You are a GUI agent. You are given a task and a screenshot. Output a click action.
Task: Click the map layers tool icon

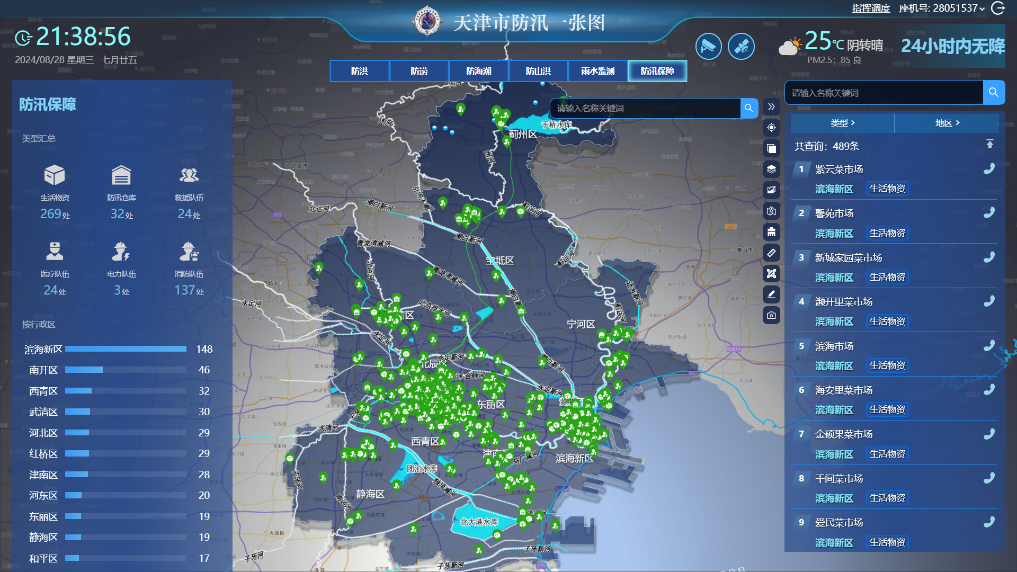coord(771,168)
